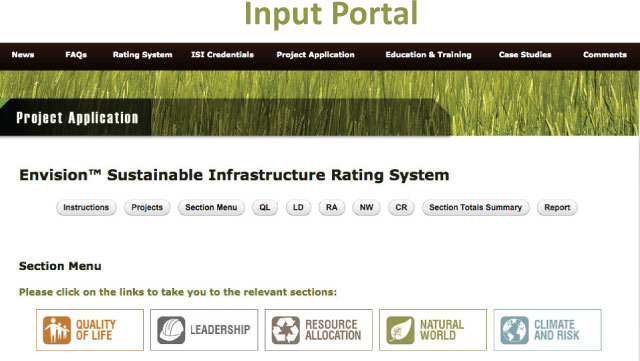Open Section Totals Summary
The image size is (640, 361).
476,207
